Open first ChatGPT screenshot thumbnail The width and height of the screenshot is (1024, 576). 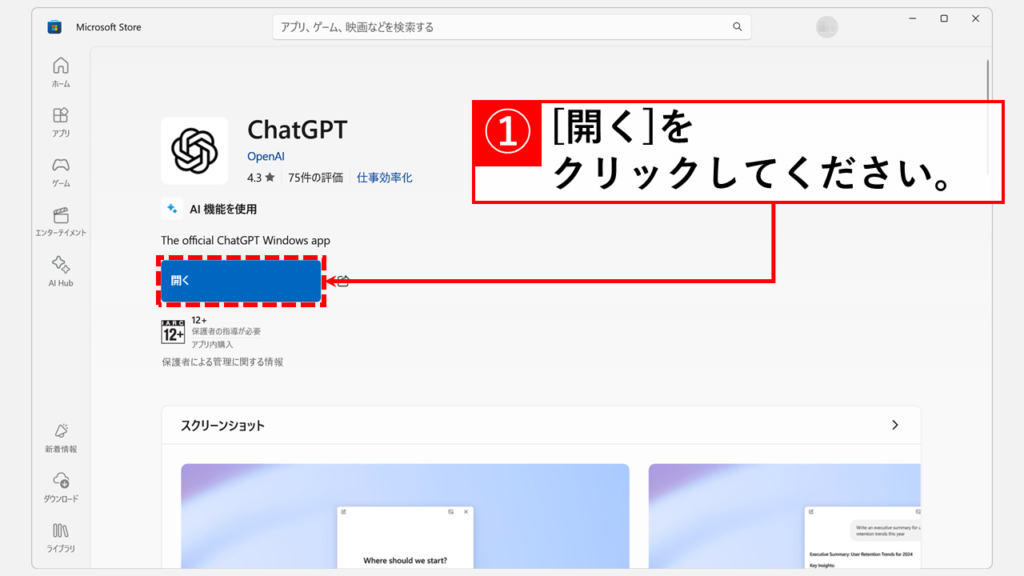(x=404, y=519)
